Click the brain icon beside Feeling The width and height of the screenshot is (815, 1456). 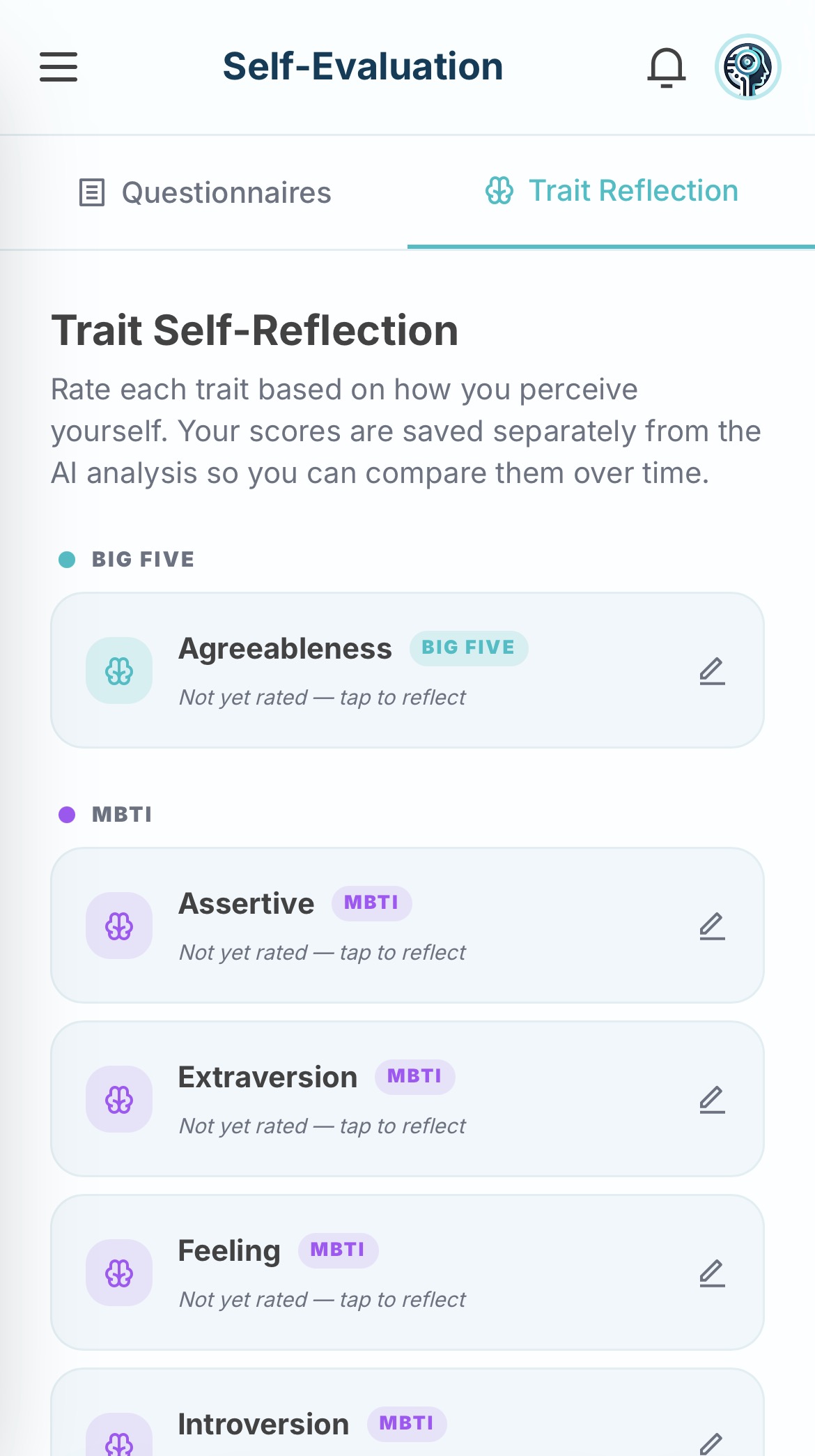(118, 1273)
